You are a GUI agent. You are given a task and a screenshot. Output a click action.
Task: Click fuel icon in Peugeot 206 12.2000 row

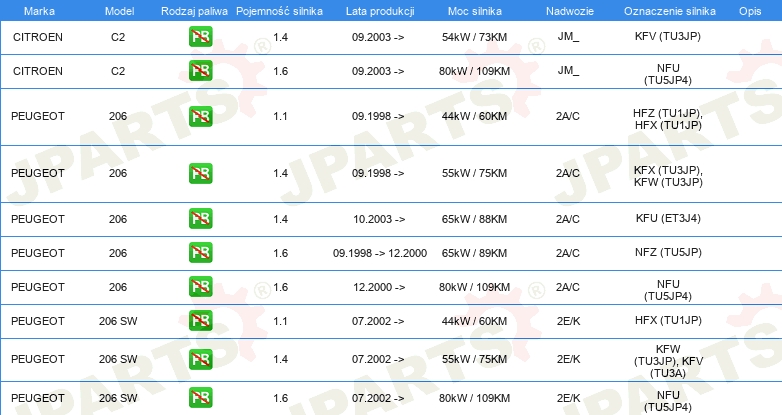pos(200,287)
